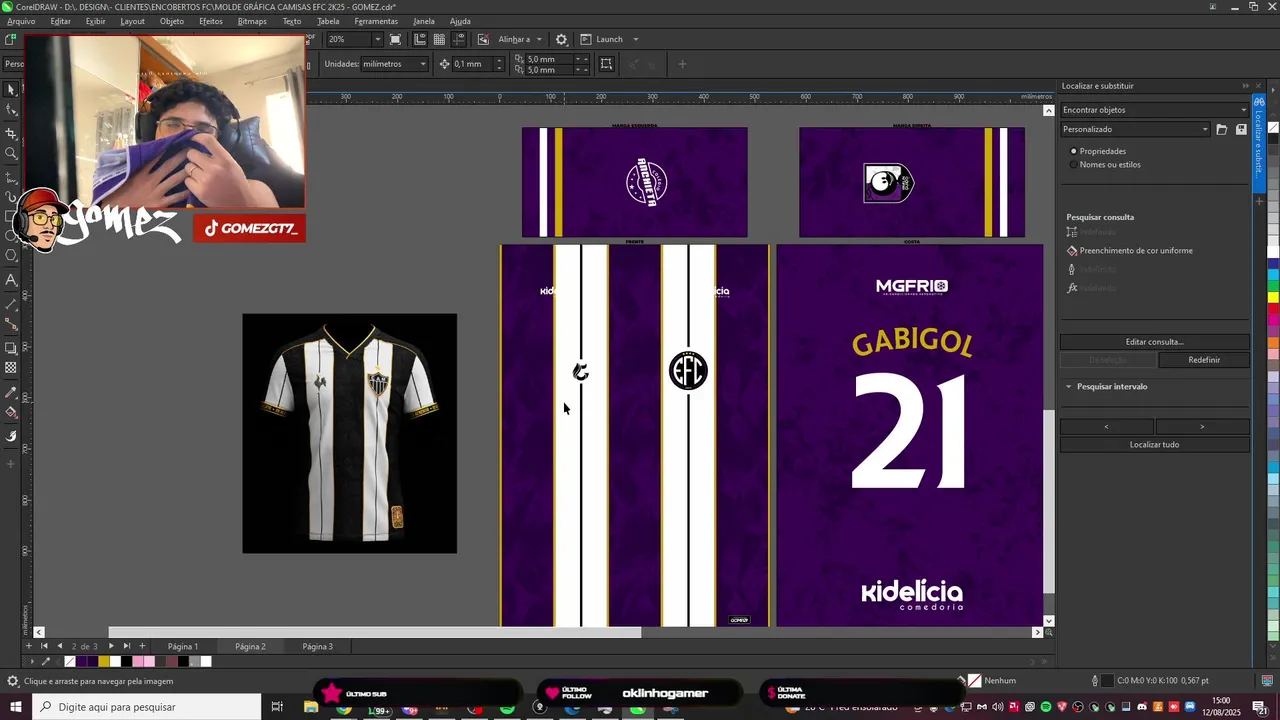1280x720 pixels.
Task: Select the Nomes ou estilos radio button
Action: (x=1074, y=164)
